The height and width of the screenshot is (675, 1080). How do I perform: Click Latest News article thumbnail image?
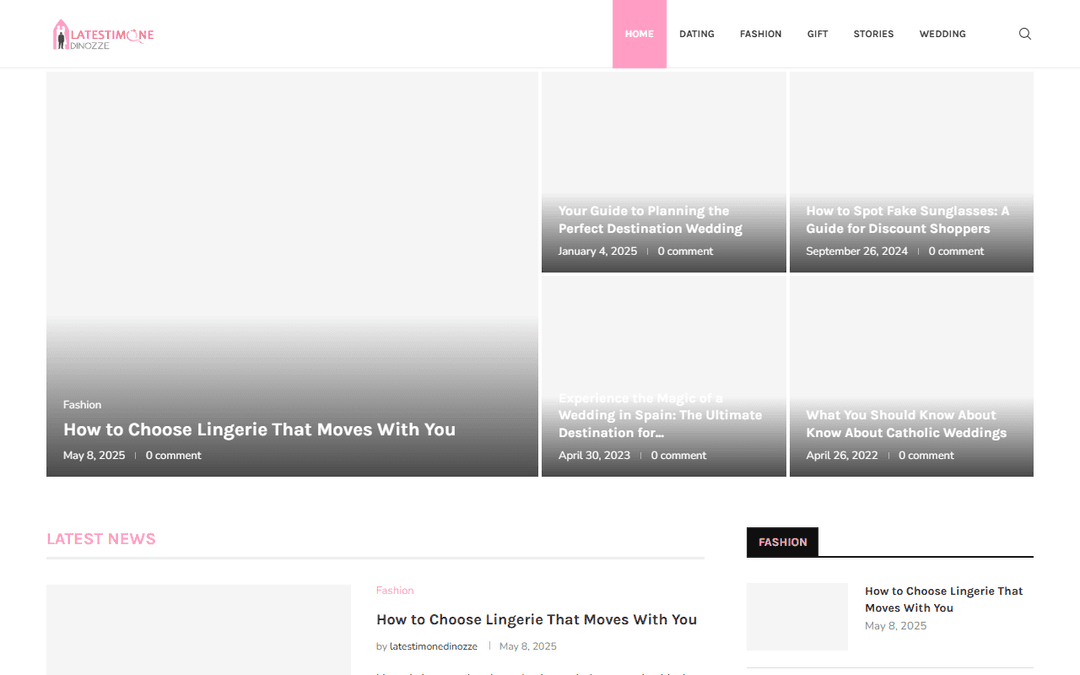pyautogui.click(x=198, y=630)
